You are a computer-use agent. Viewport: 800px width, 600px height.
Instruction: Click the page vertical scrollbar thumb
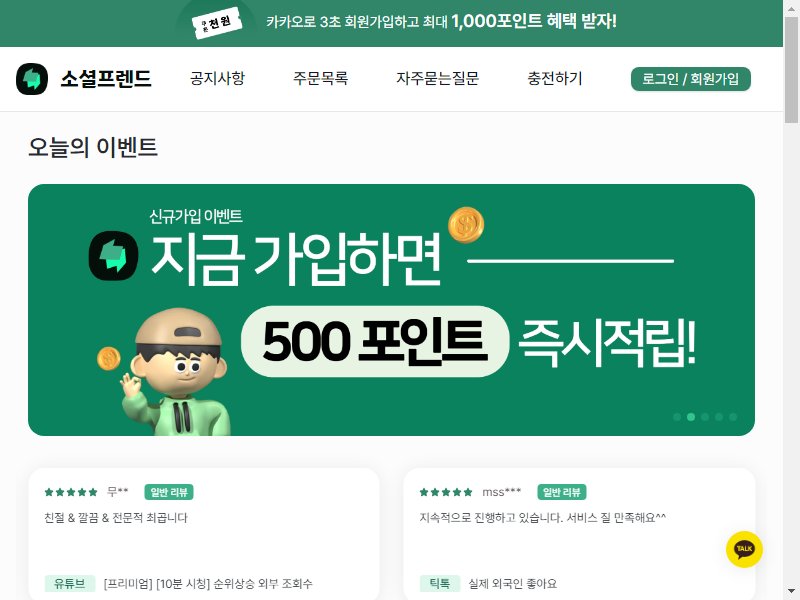tap(791, 69)
